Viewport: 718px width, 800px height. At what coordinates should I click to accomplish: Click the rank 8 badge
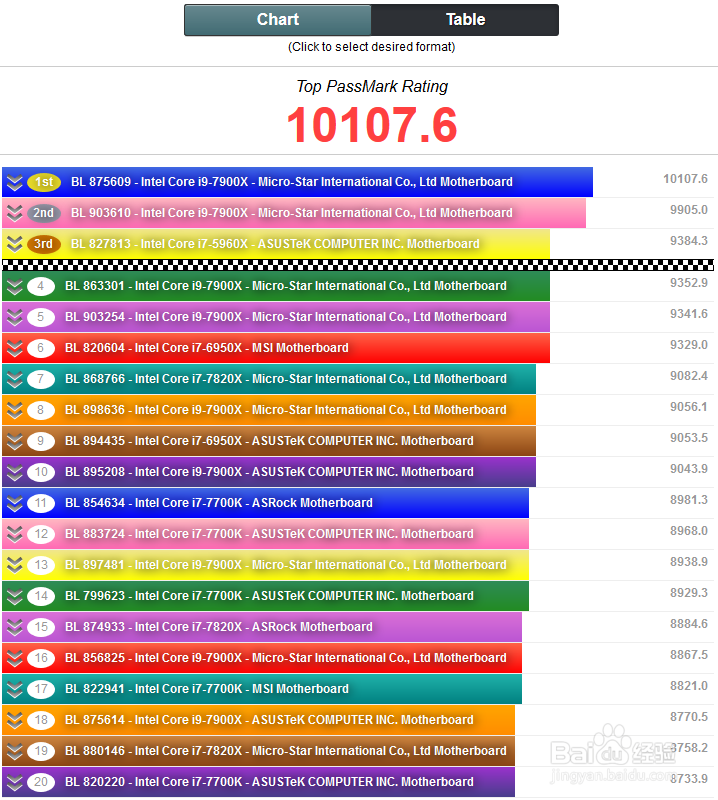[41, 410]
